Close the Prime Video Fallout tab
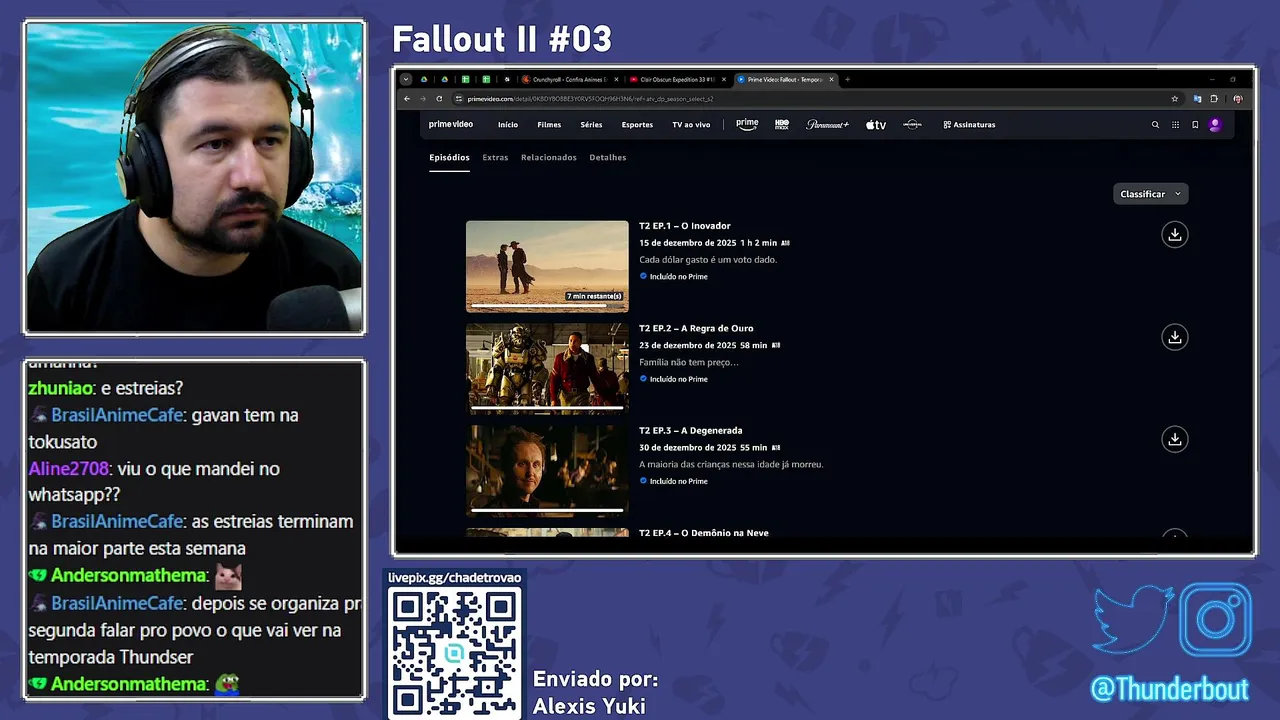 click(x=831, y=79)
